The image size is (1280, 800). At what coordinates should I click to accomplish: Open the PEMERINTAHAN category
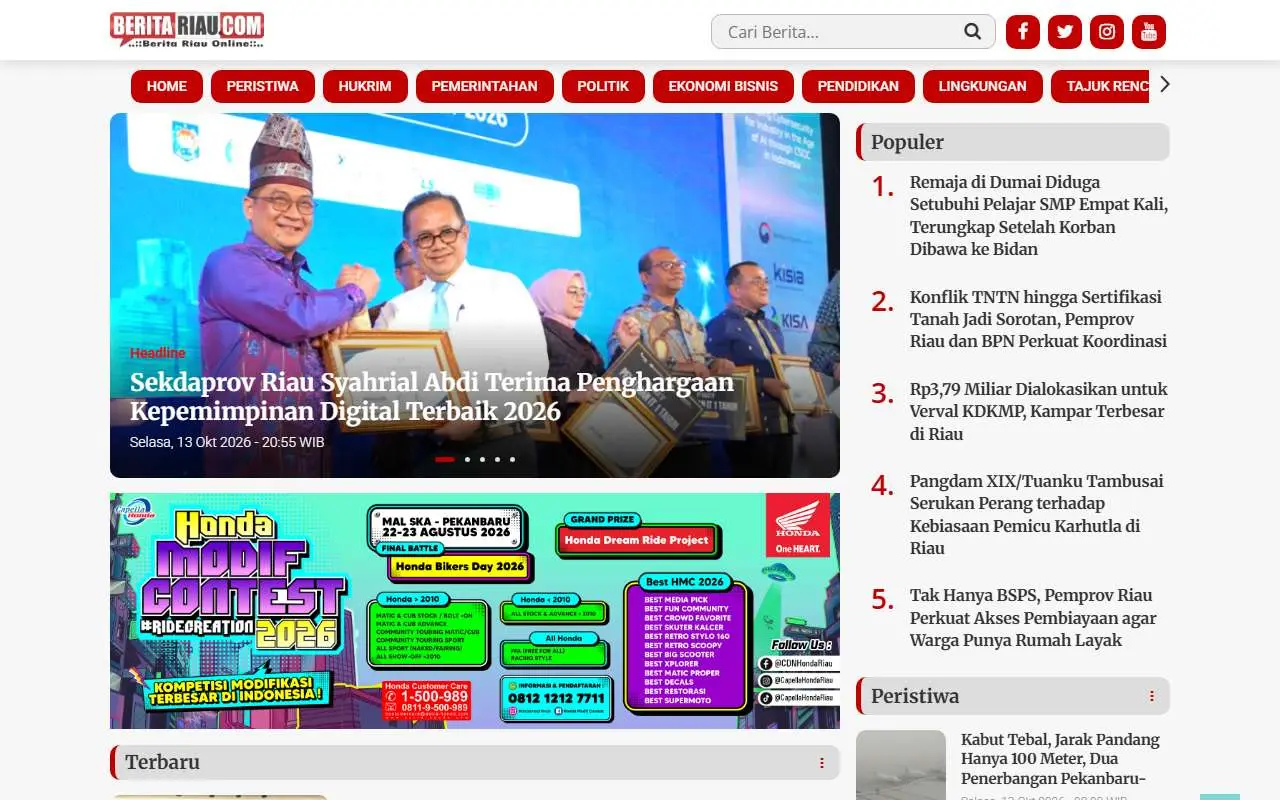point(485,86)
